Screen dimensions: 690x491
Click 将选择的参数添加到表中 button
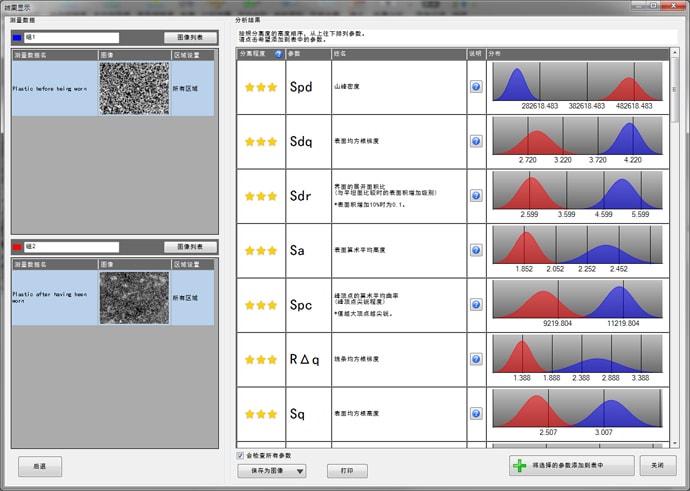[x=570, y=466]
